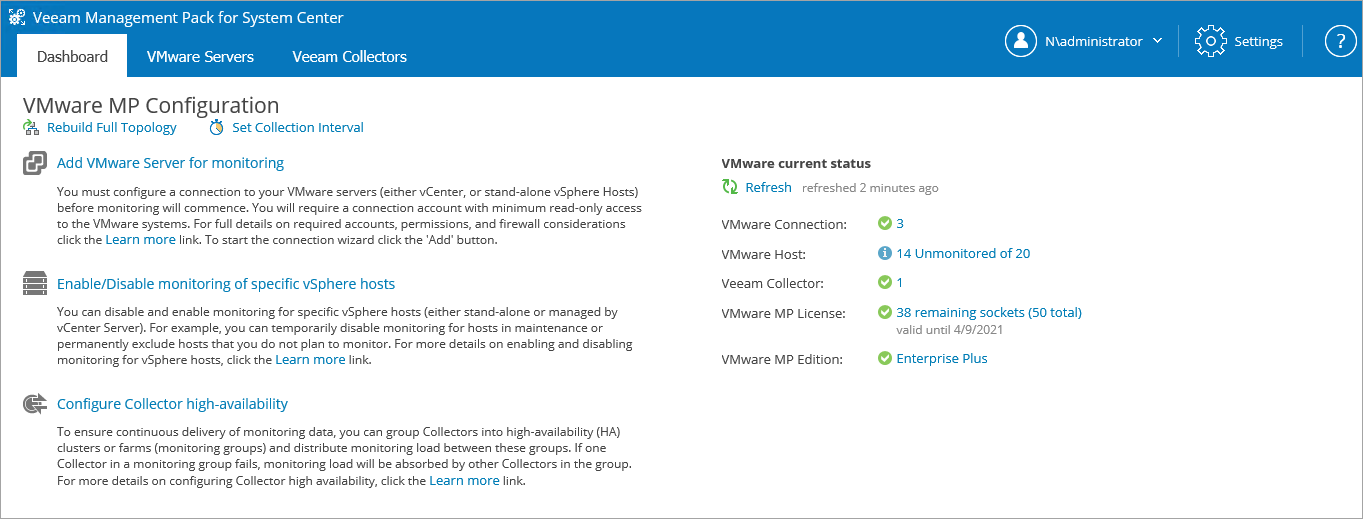The width and height of the screenshot is (1363, 519).
Task: Select the Dashboard tab
Action: (72, 56)
